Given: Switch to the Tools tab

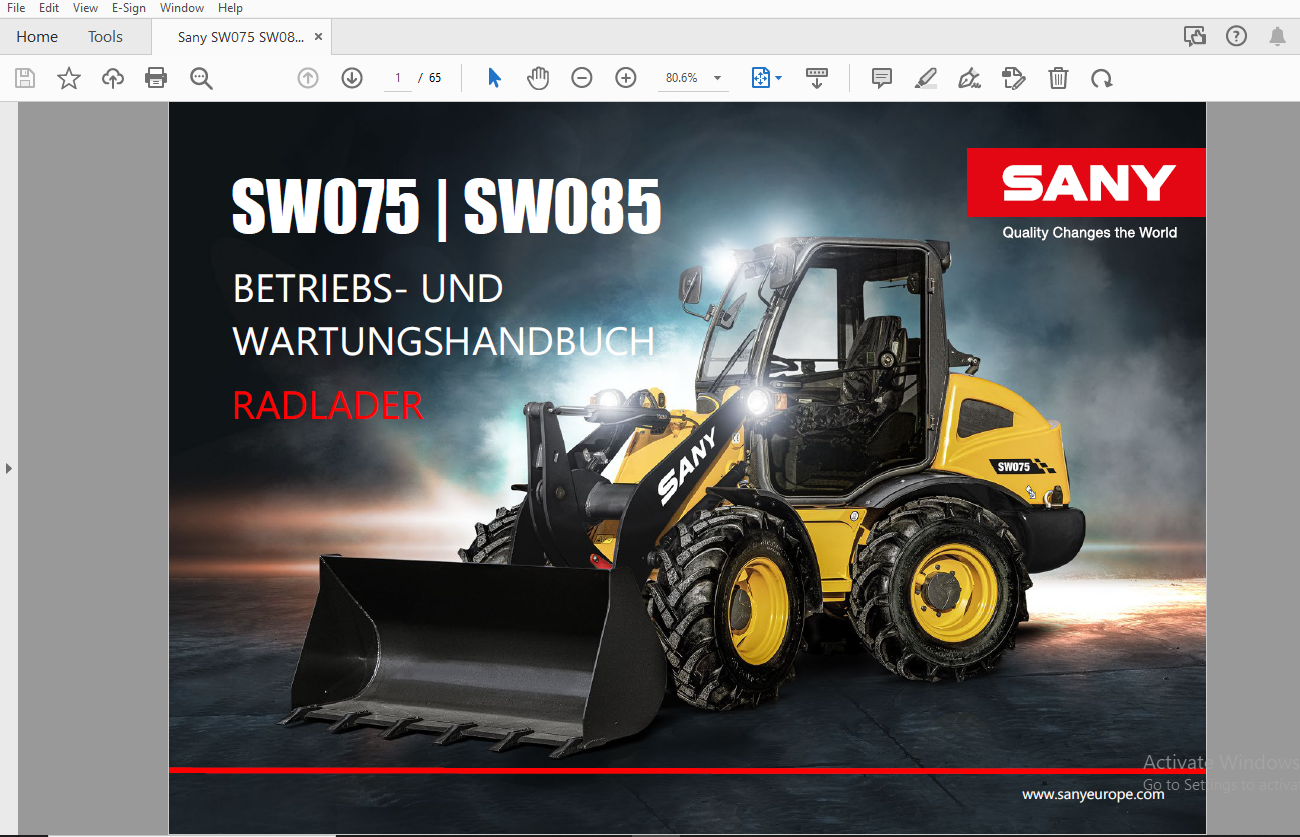Looking at the screenshot, I should (x=105, y=37).
